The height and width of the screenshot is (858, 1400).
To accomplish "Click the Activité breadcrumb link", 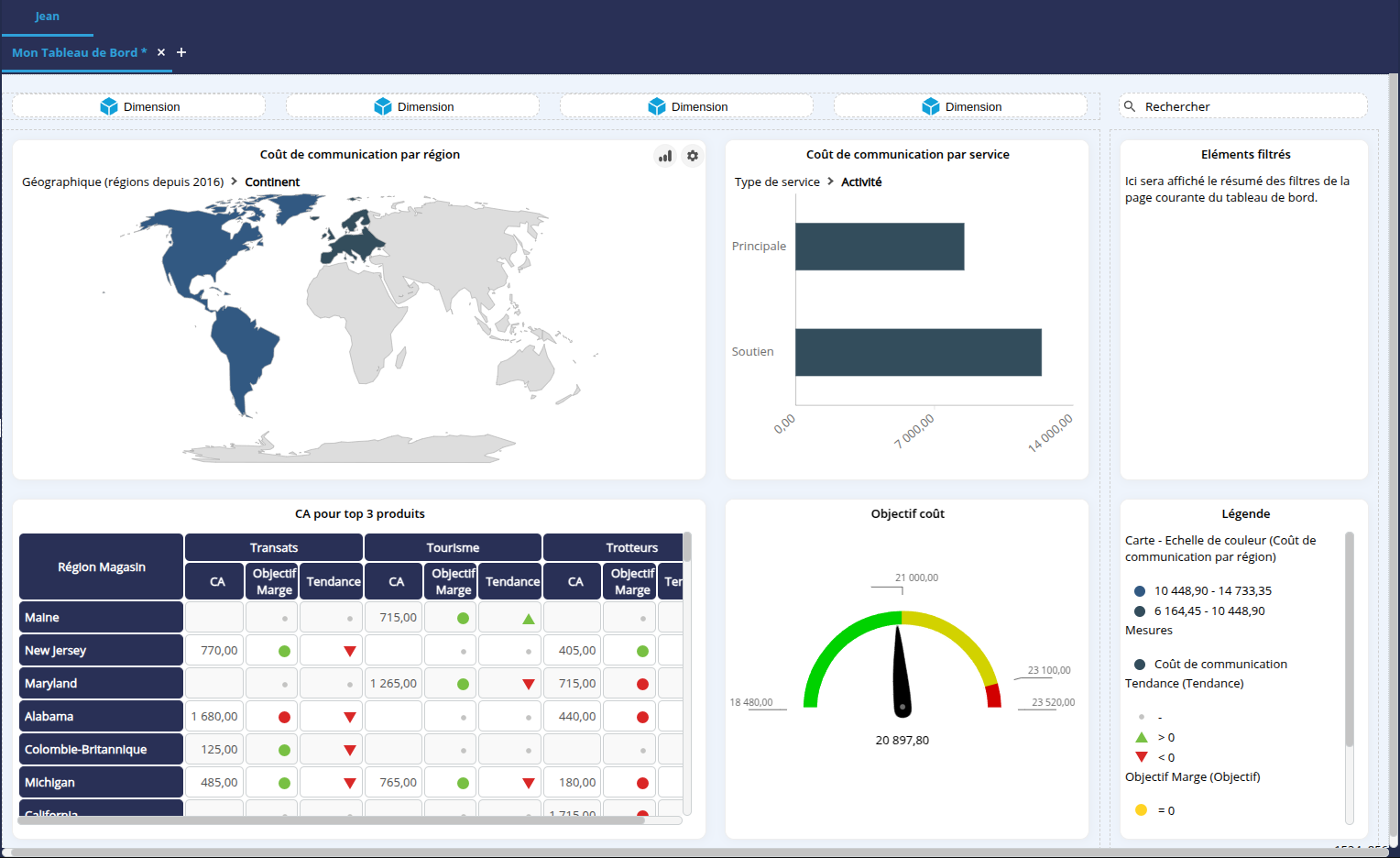I will click(x=861, y=181).
